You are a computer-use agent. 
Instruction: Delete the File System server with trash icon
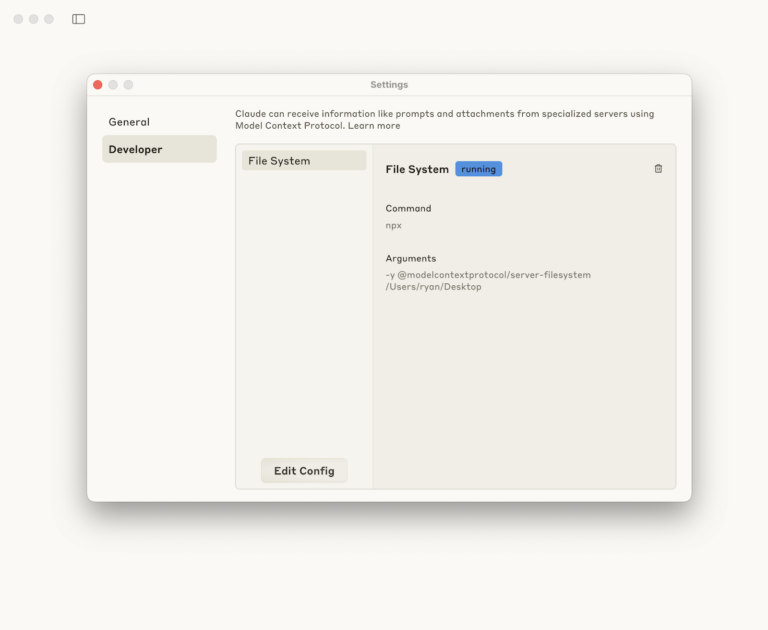[x=658, y=169]
